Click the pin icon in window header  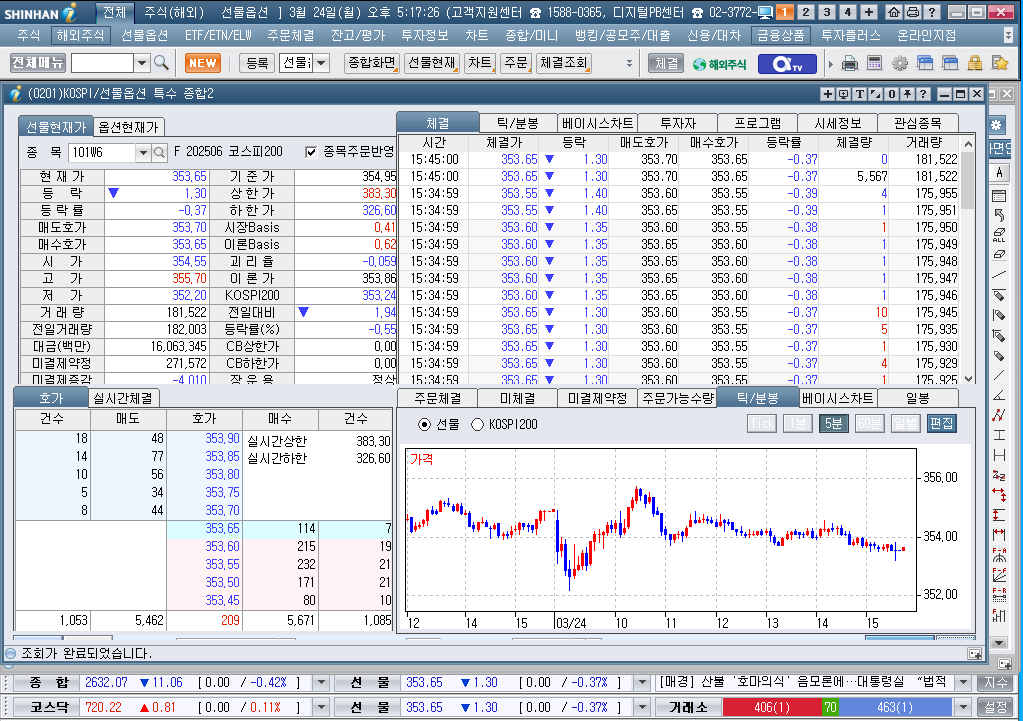point(907,94)
